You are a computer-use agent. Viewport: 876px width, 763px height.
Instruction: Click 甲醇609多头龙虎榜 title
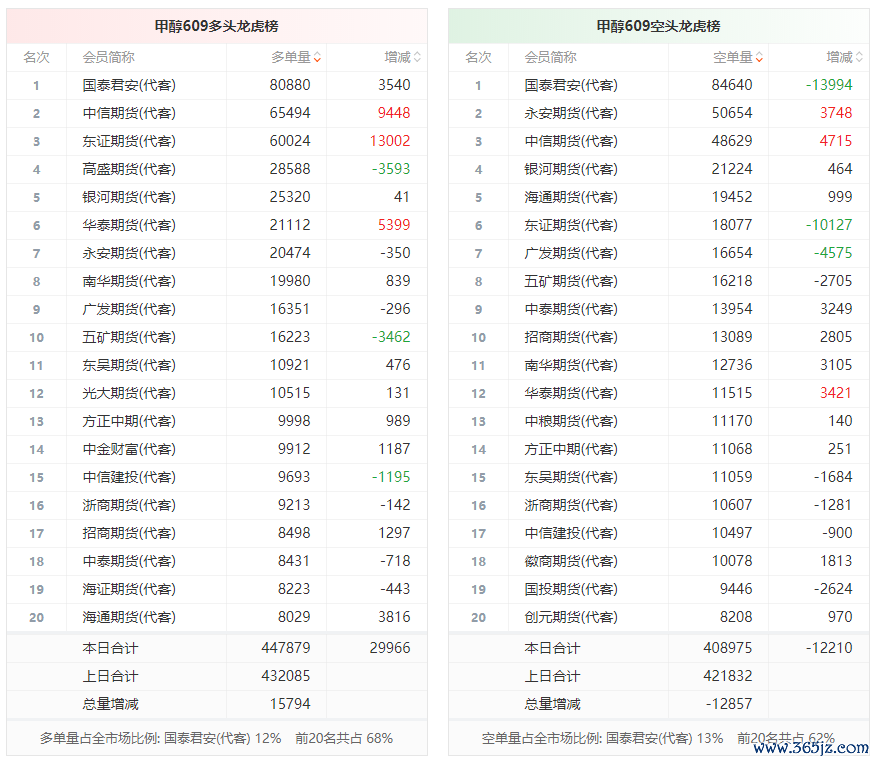pyautogui.click(x=217, y=26)
